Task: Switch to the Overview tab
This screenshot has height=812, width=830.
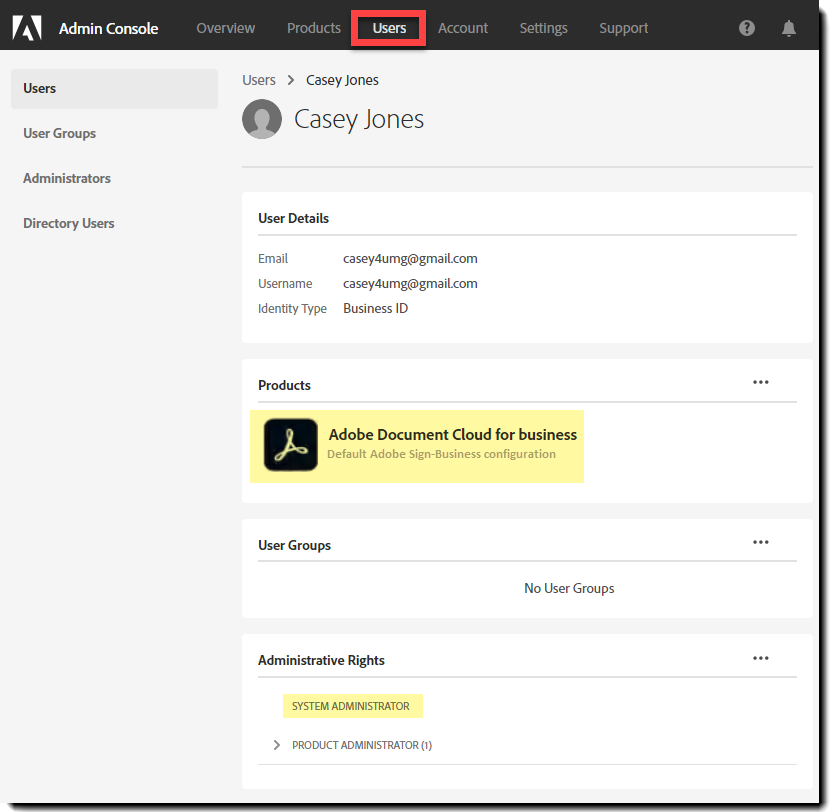Action: point(226,28)
